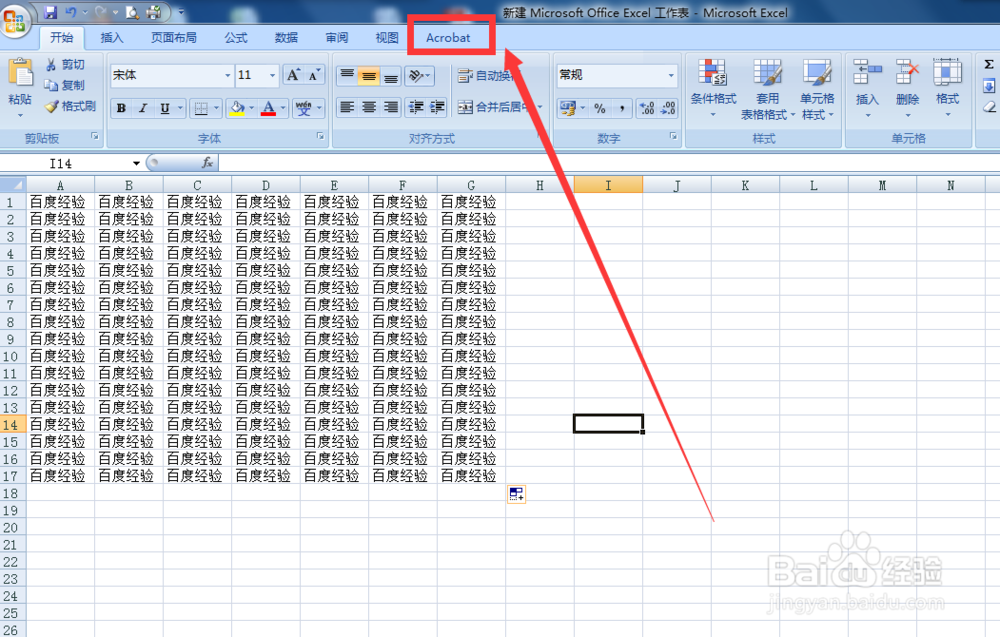Open the Name Box dropdown arrow
Viewport: 1000px width, 637px height.
136,164
